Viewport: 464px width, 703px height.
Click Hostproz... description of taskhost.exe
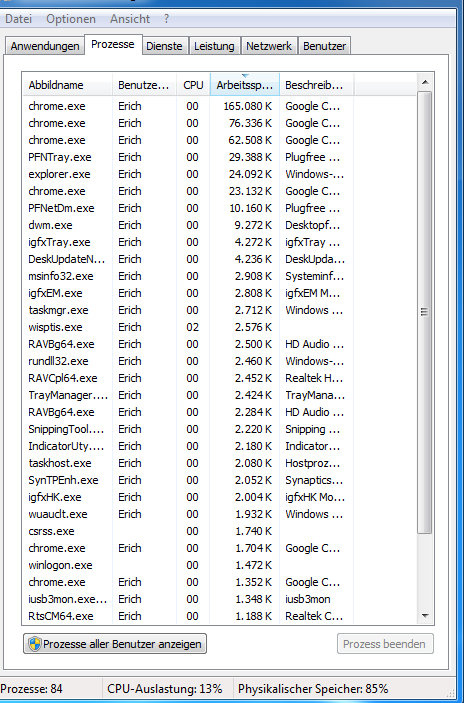[x=312, y=464]
